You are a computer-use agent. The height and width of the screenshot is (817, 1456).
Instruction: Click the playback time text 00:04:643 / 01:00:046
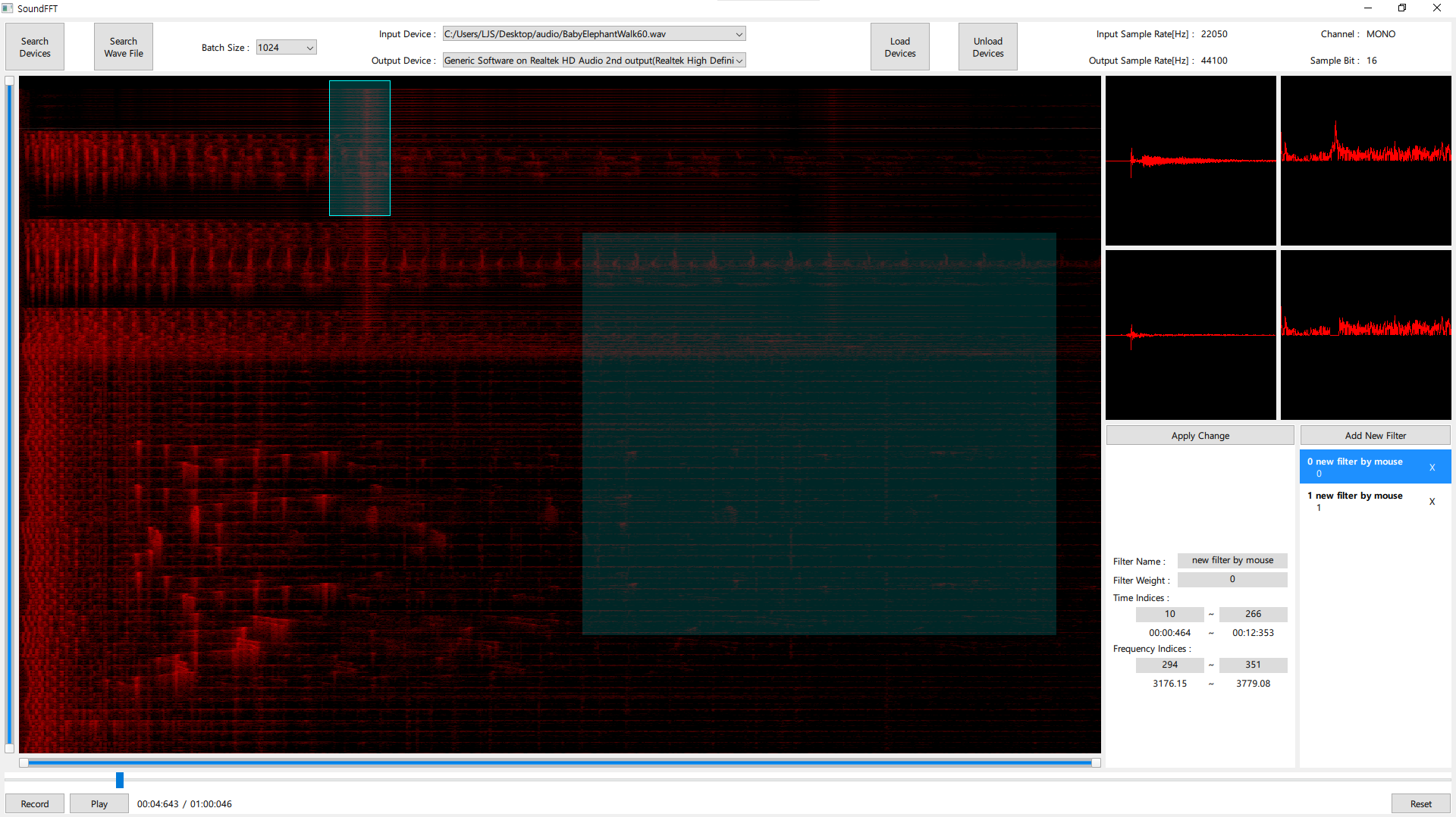pos(184,804)
